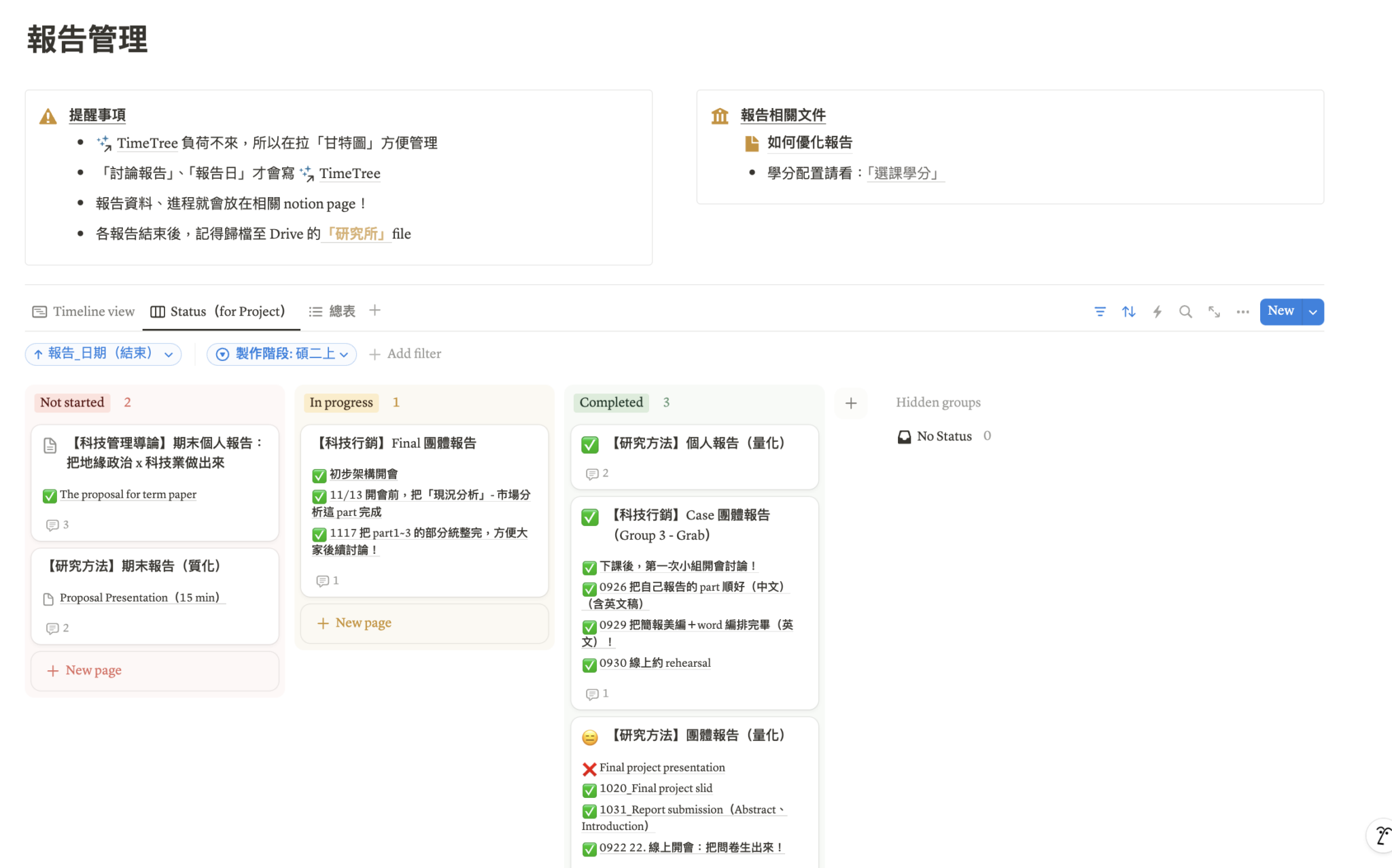Expand the New button dropdown chevron
The width and height of the screenshot is (1392, 868).
[x=1313, y=311]
